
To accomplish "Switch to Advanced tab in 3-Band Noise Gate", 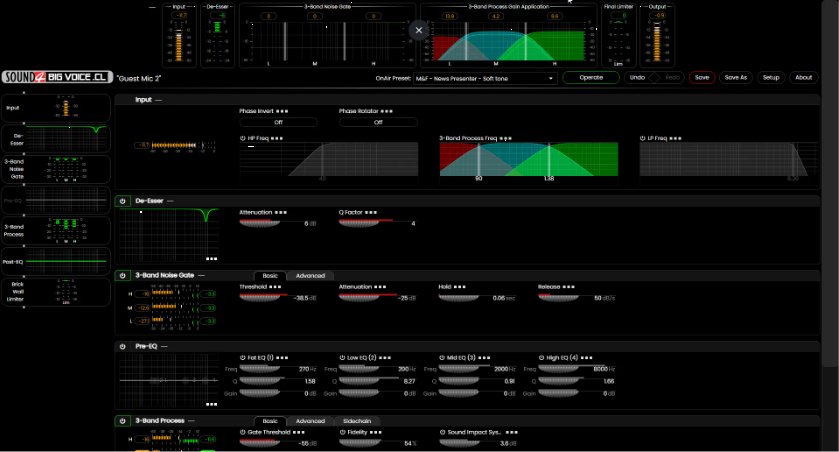I will tap(310, 275).
